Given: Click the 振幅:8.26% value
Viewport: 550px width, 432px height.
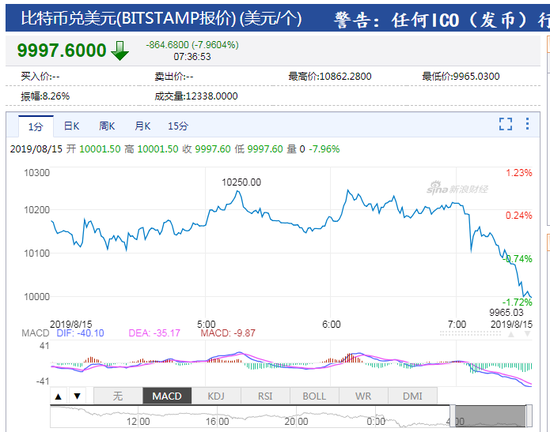Looking at the screenshot, I should 45,96.
